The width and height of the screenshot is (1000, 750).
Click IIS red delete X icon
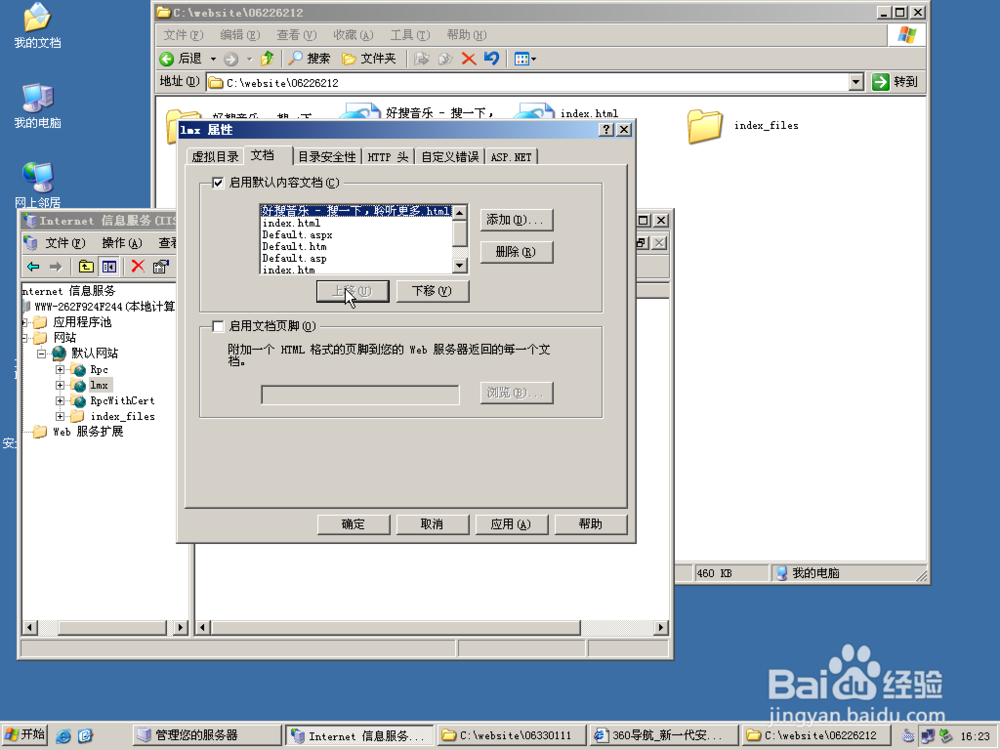tap(138, 266)
